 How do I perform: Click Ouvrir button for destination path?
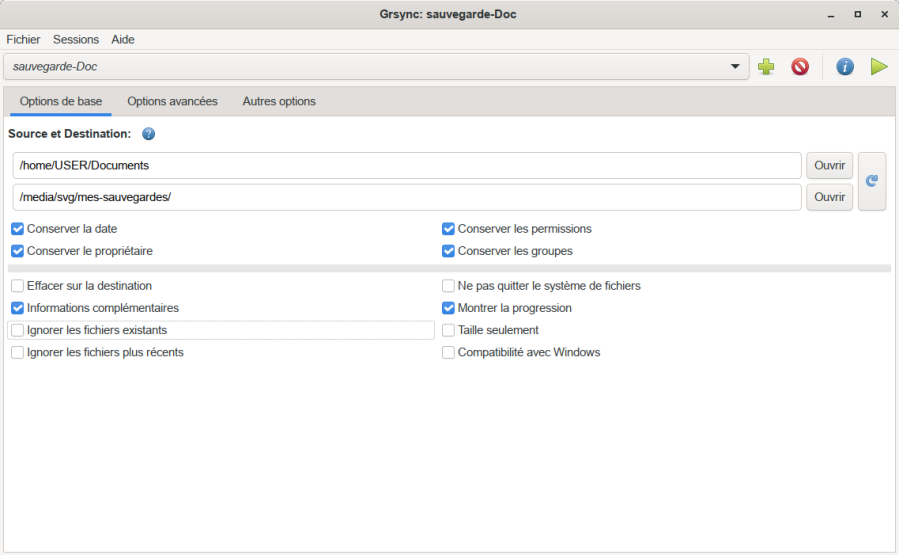pos(829,198)
